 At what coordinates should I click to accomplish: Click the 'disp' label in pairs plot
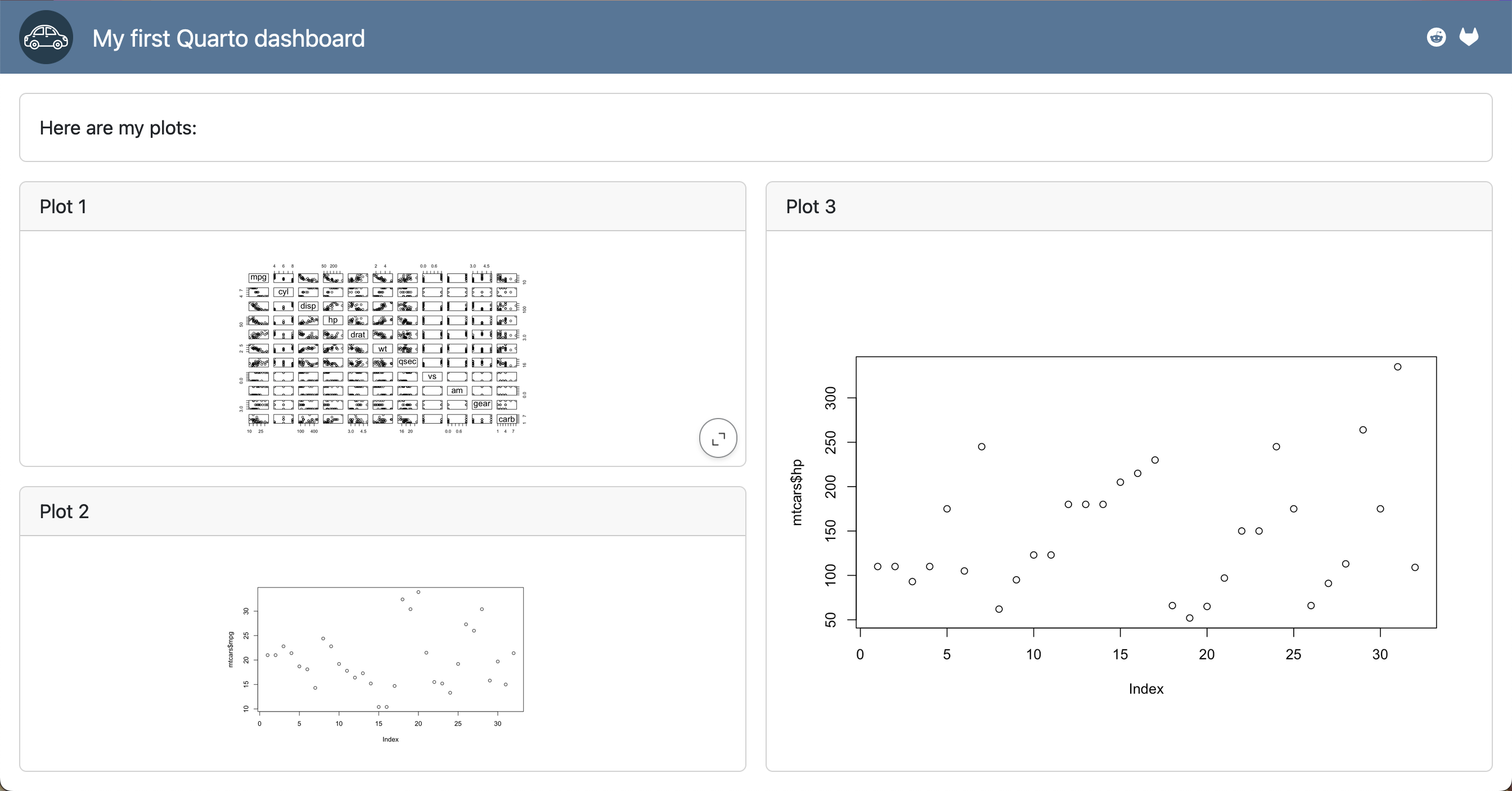[x=308, y=306]
